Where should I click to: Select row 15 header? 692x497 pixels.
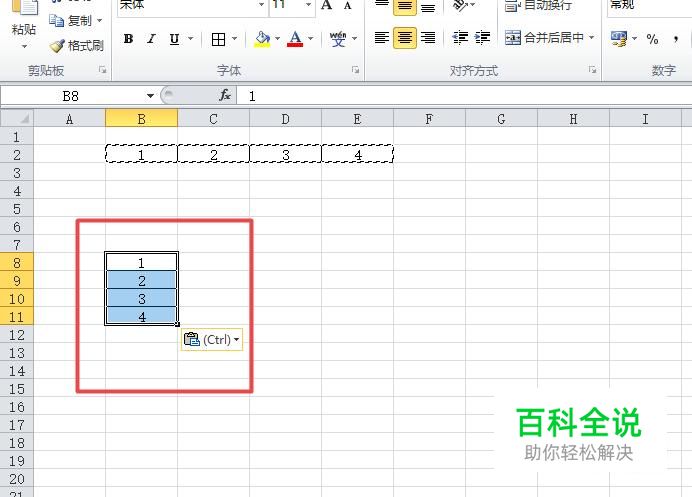pyautogui.click(x=17, y=389)
